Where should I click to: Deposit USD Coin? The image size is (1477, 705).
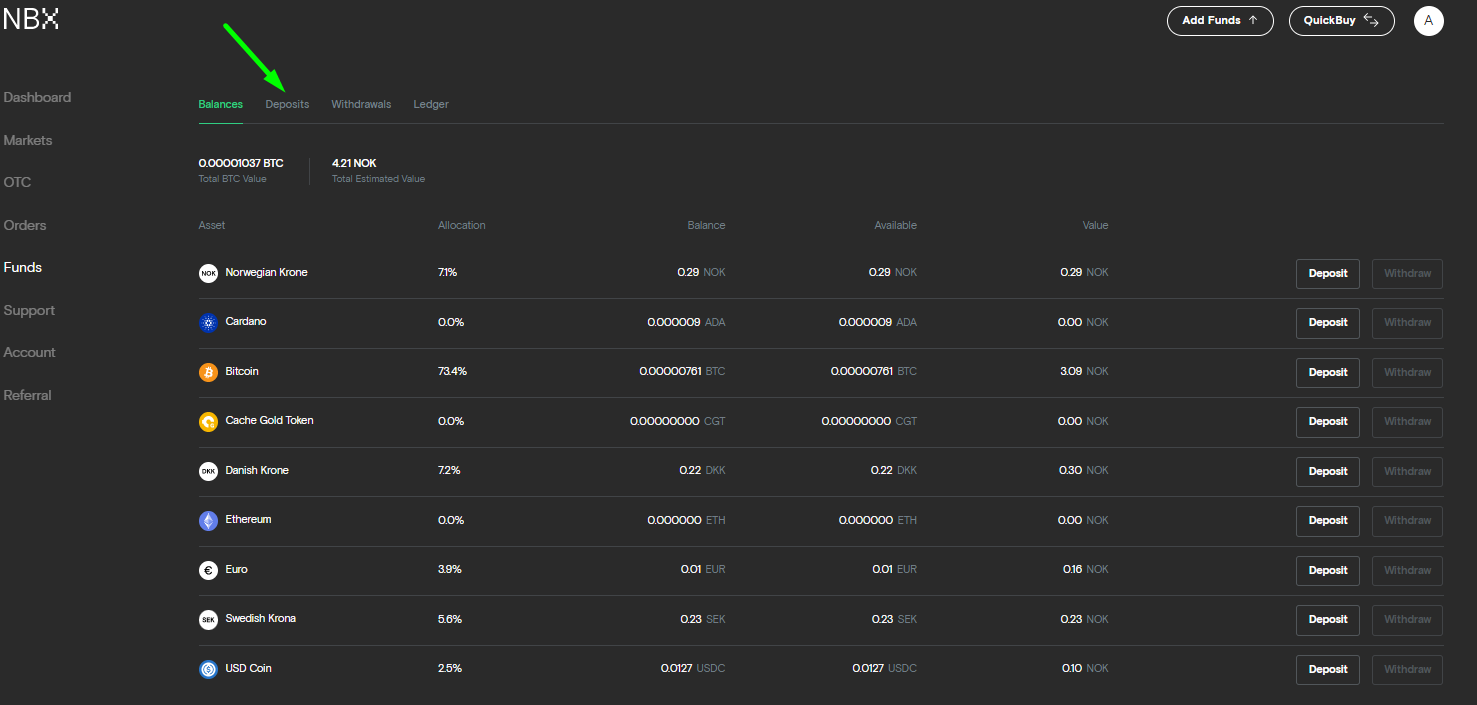[1328, 669]
